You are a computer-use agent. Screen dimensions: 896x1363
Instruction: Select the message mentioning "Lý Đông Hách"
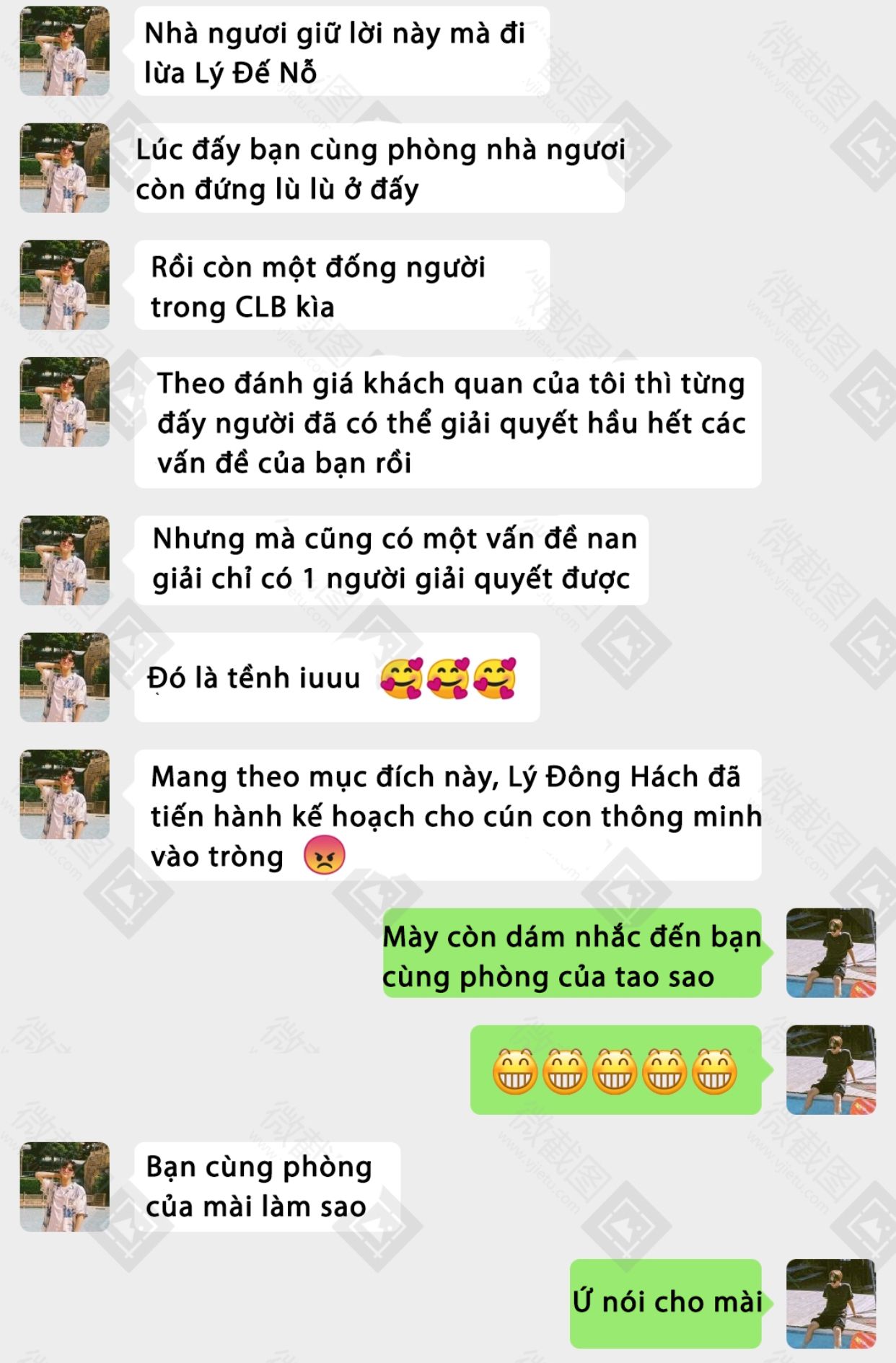[x=447, y=815]
